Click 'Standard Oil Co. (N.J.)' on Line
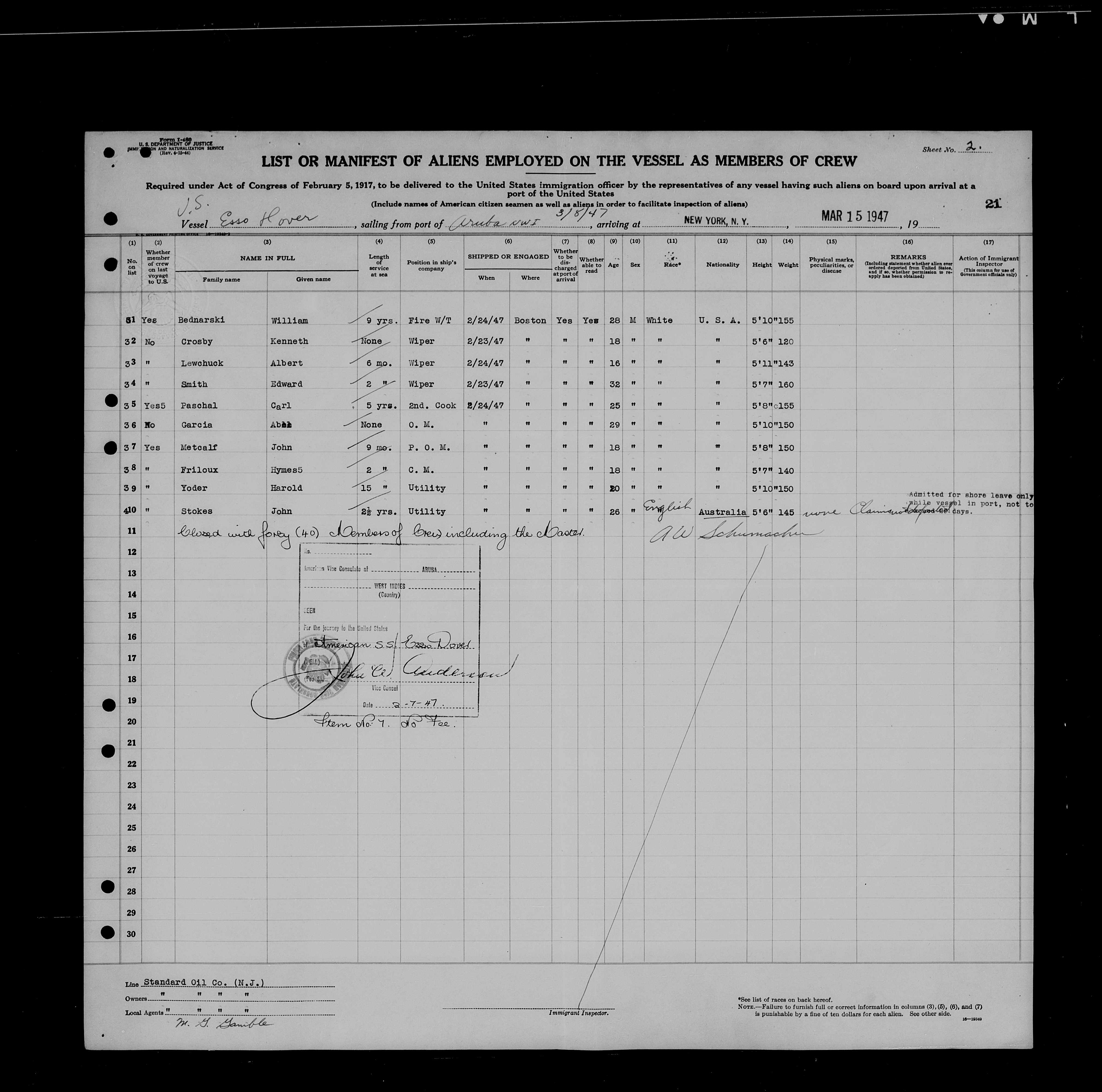This screenshot has width=1102, height=1092. 204,982
